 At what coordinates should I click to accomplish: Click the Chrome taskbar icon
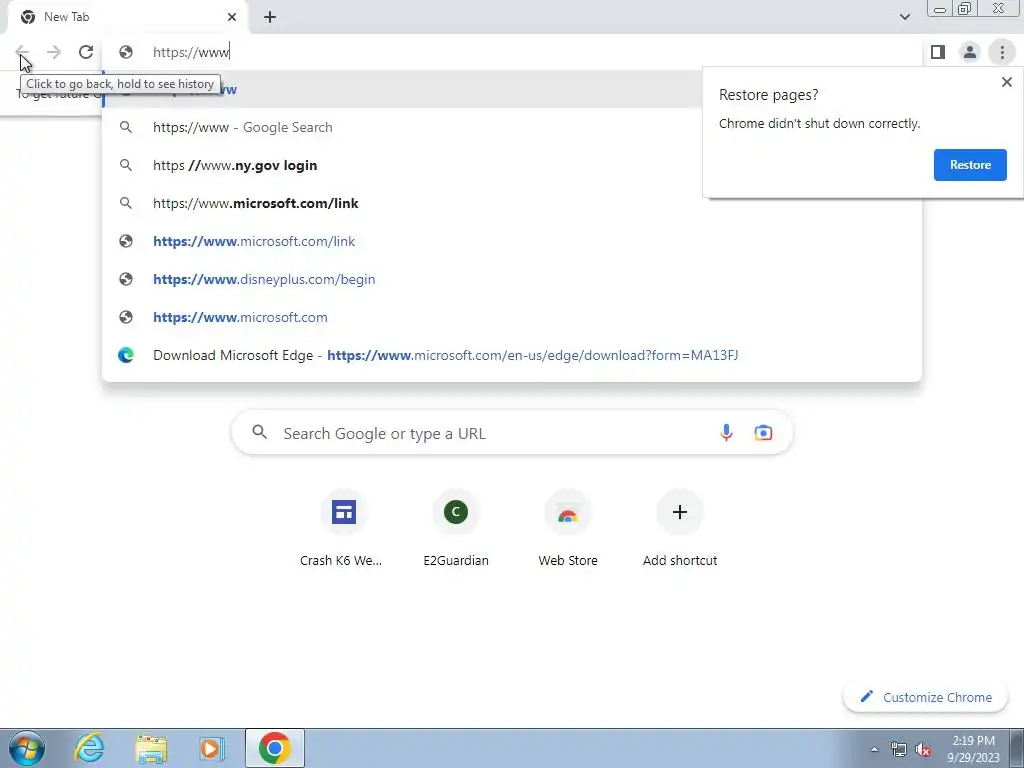tap(274, 748)
